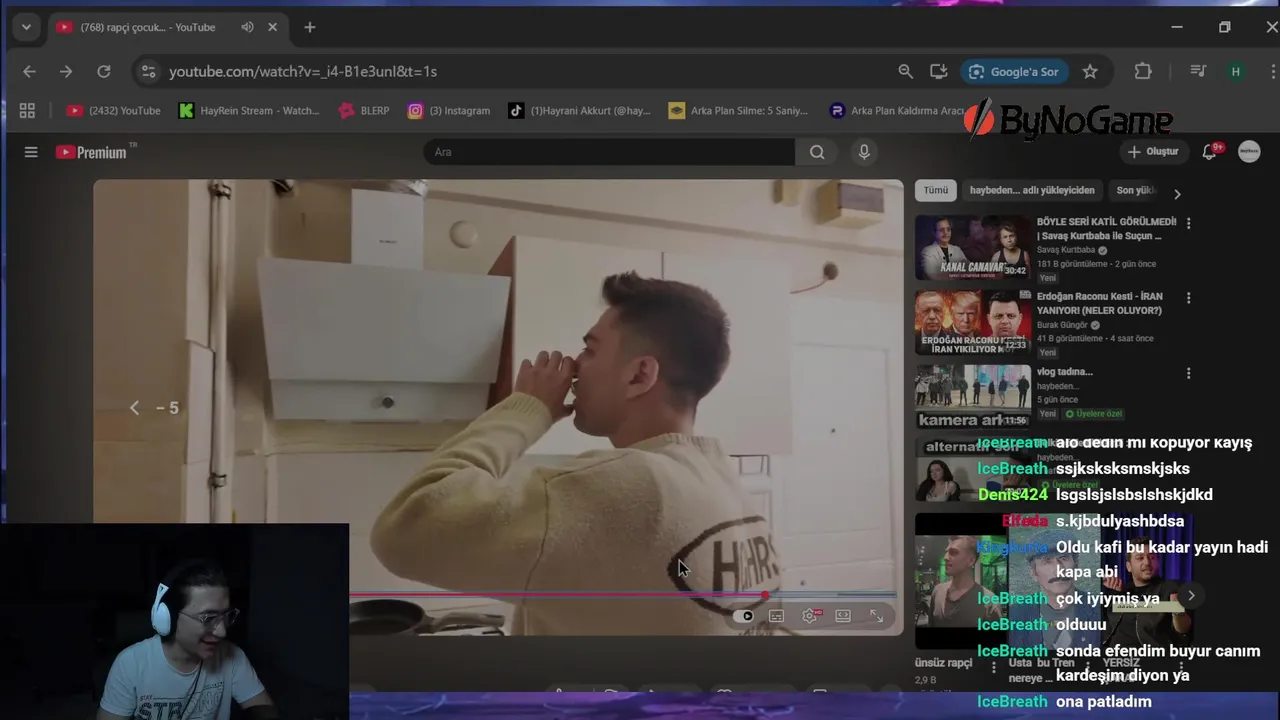Open Arka Plan Kaldırma Aracı bookmark
Image resolution: width=1280 pixels, height=720 pixels.
pyautogui.click(x=898, y=110)
